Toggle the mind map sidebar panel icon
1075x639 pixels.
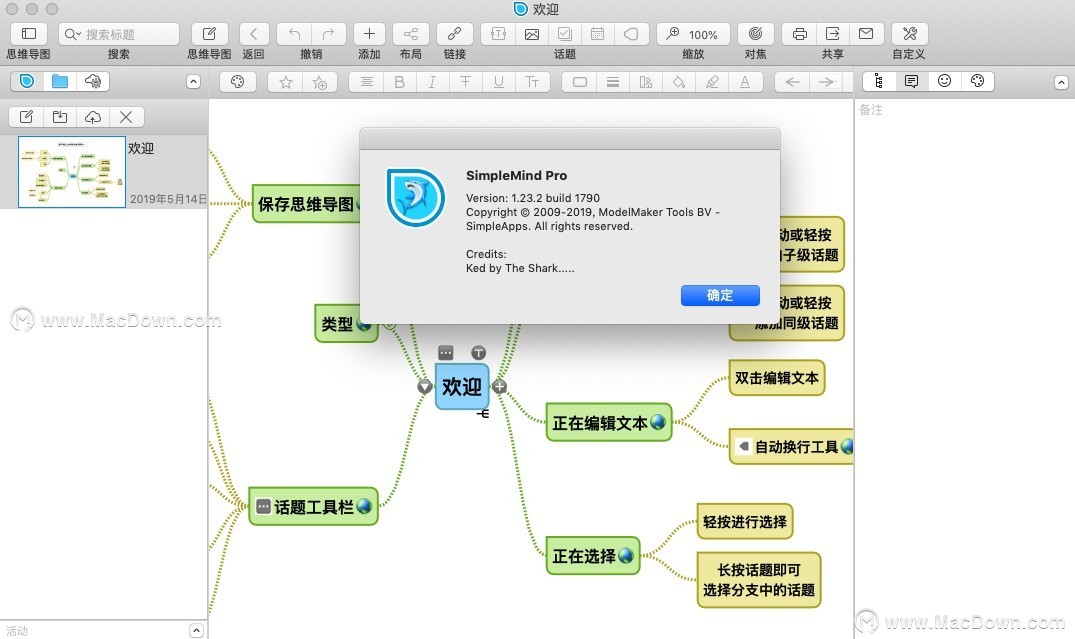click(x=29, y=34)
